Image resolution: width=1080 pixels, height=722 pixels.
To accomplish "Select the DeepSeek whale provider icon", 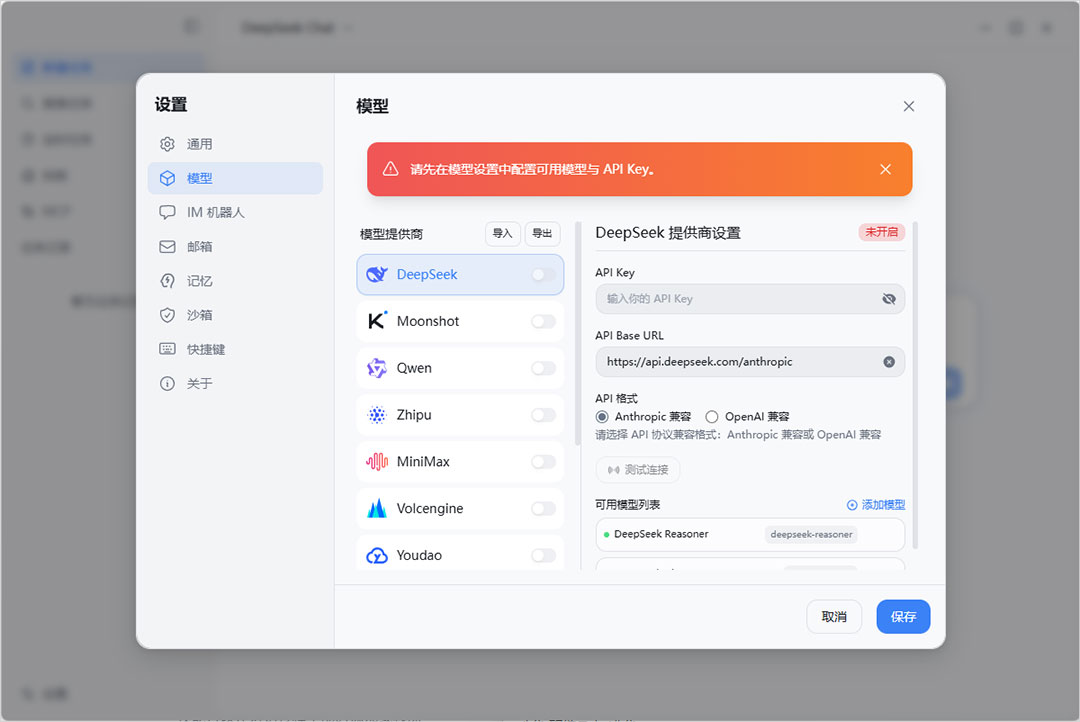I will tap(378, 274).
